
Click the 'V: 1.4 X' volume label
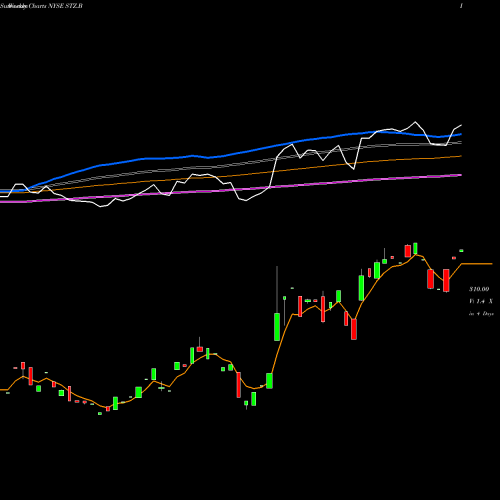[x=481, y=301]
